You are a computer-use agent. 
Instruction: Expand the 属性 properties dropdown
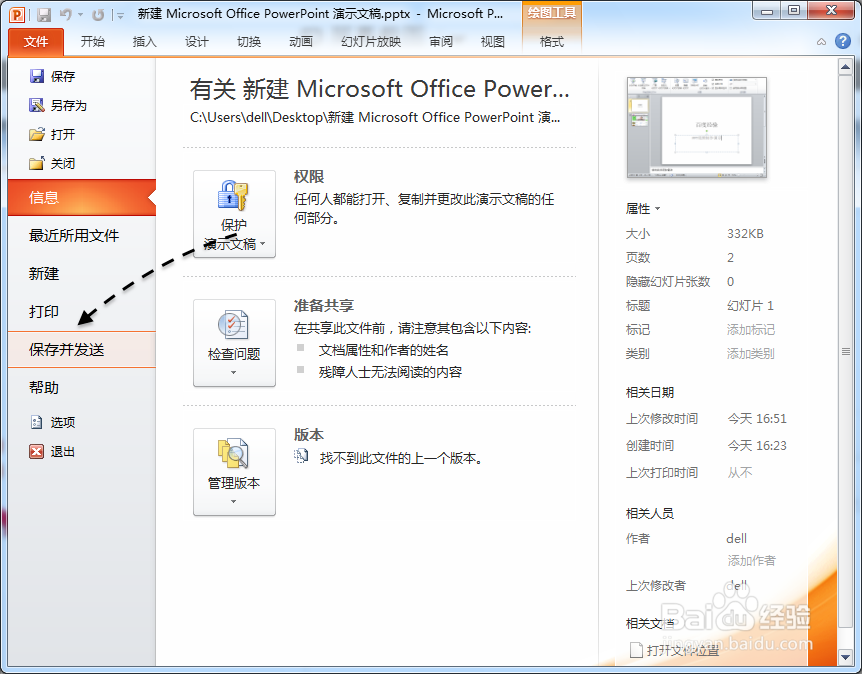643,209
